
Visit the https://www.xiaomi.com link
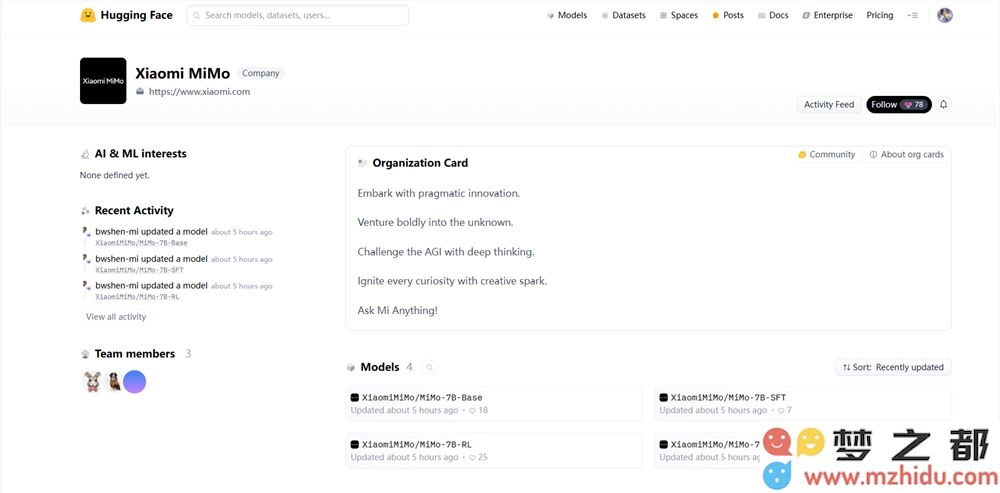pos(199,92)
